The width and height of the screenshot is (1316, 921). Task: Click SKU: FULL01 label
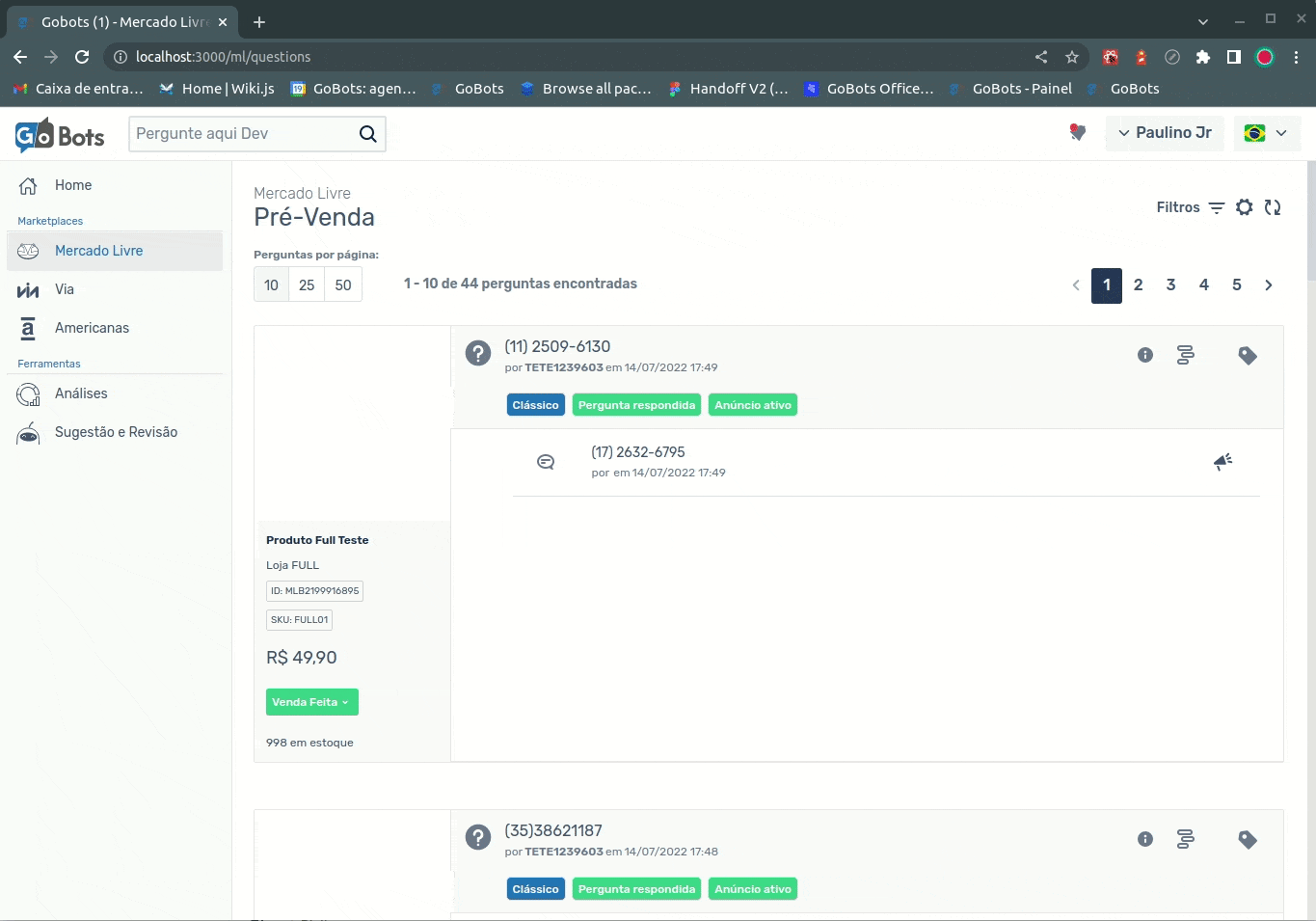(299, 620)
